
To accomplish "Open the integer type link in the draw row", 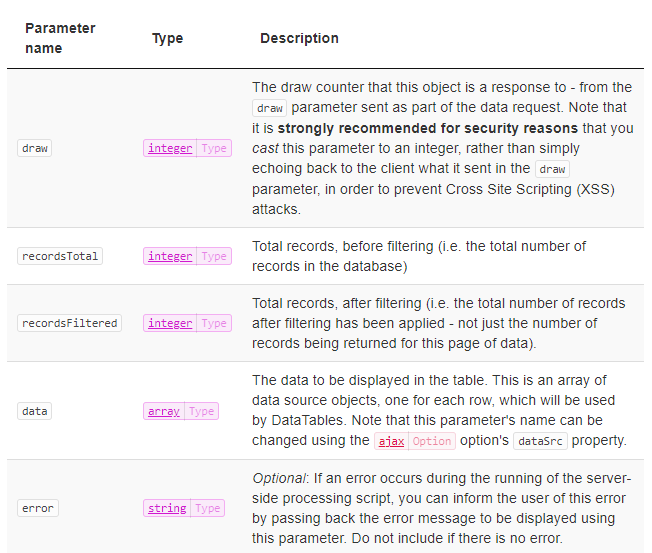I will click(x=170, y=148).
